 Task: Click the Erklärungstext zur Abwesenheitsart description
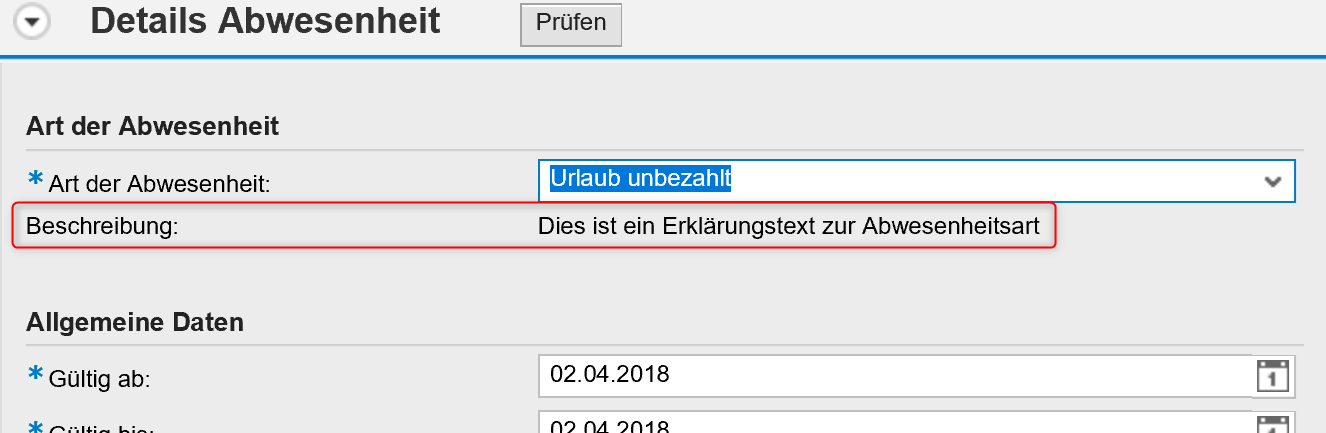click(789, 227)
